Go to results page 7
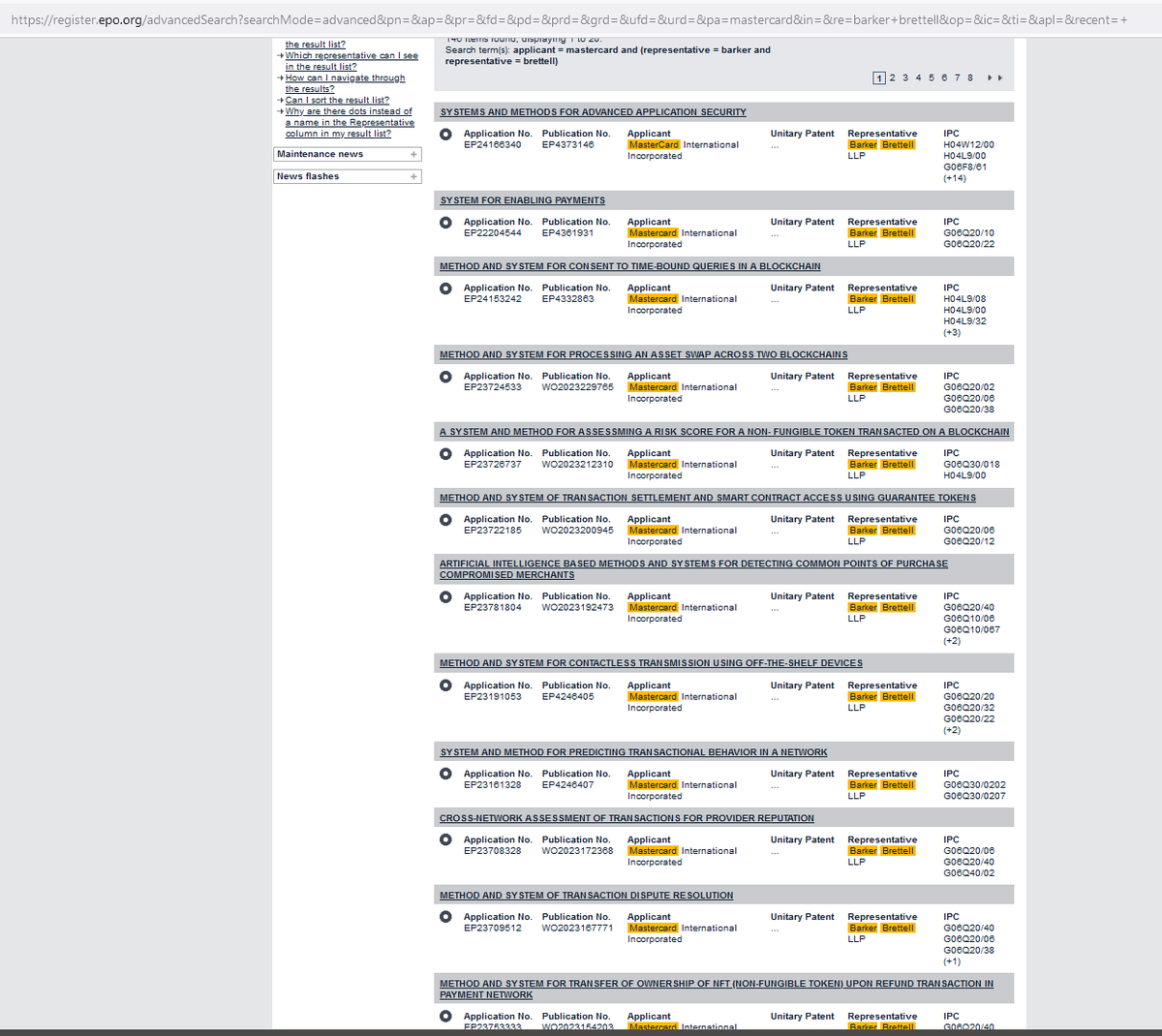This screenshot has height=1036, width=1162. pyautogui.click(x=957, y=77)
